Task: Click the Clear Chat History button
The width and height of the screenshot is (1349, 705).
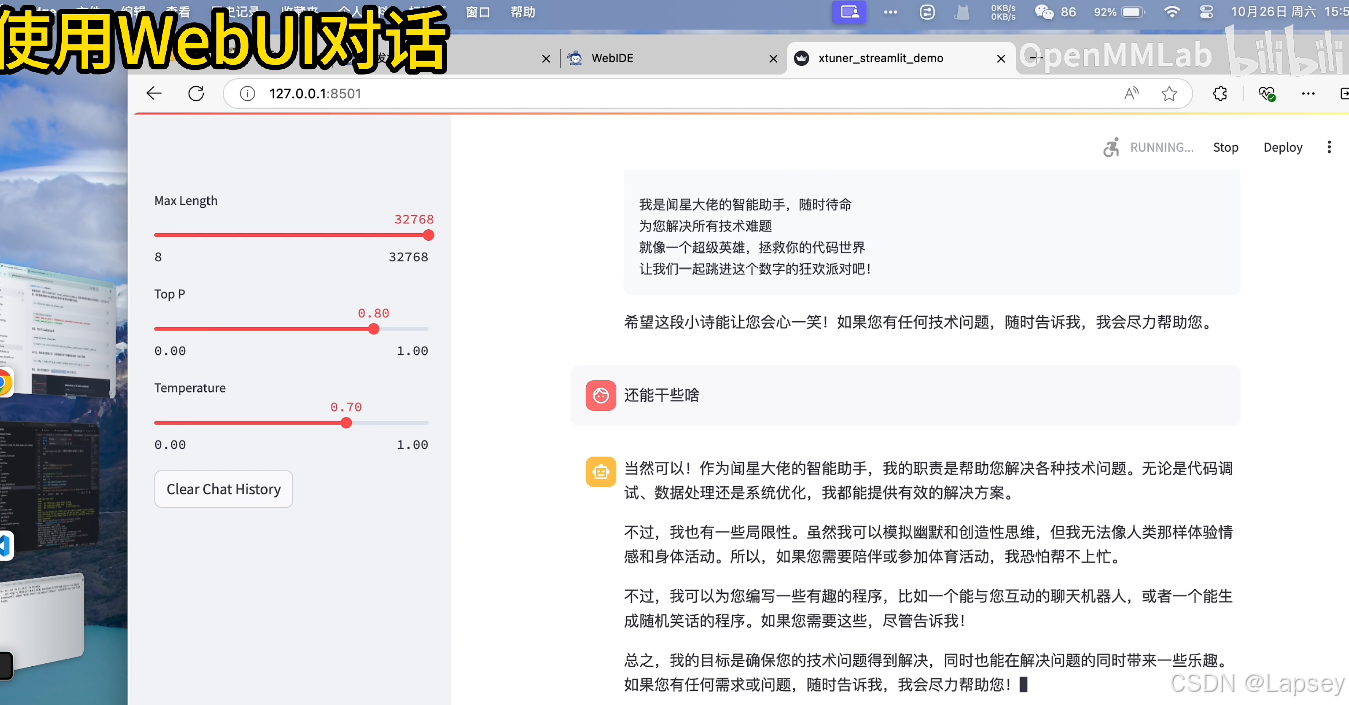Action: pyautogui.click(x=223, y=489)
